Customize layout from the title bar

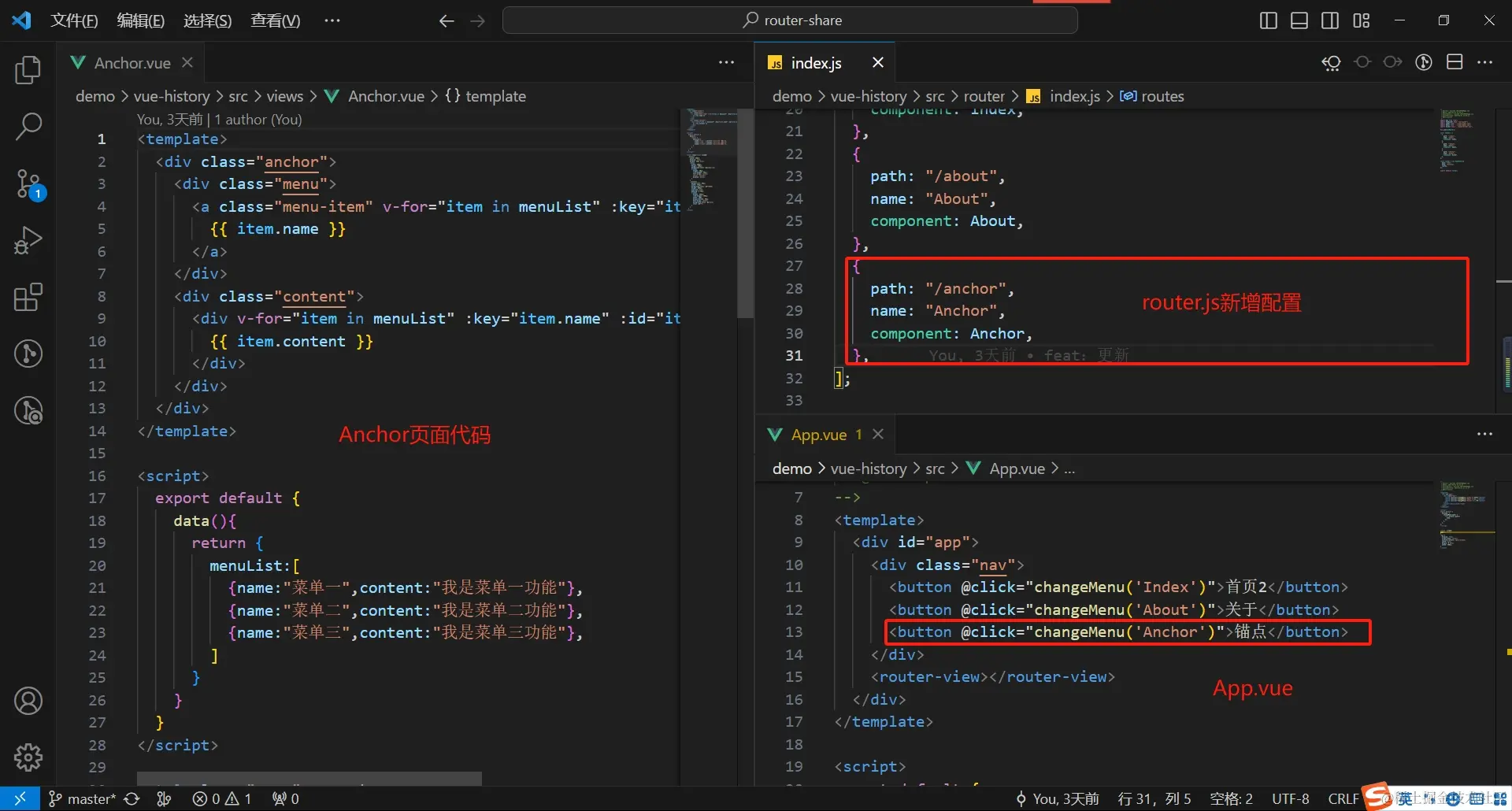pos(1362,20)
